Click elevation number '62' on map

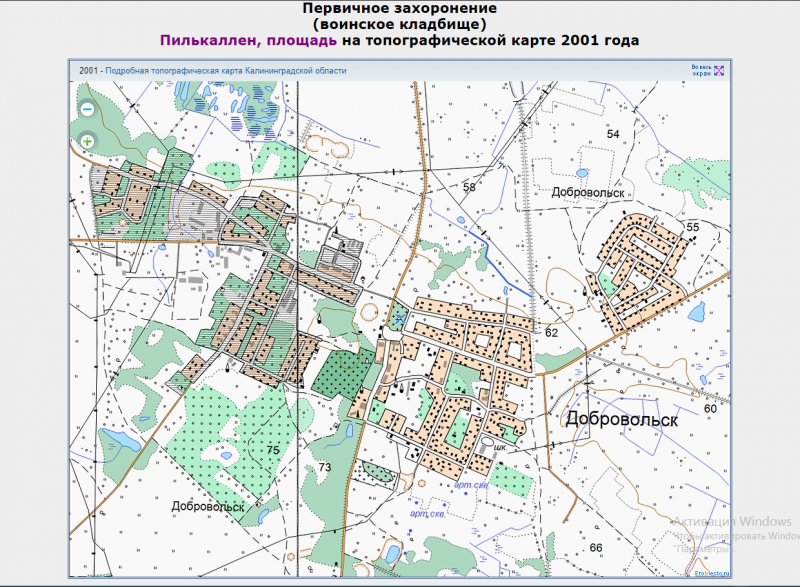tap(552, 333)
